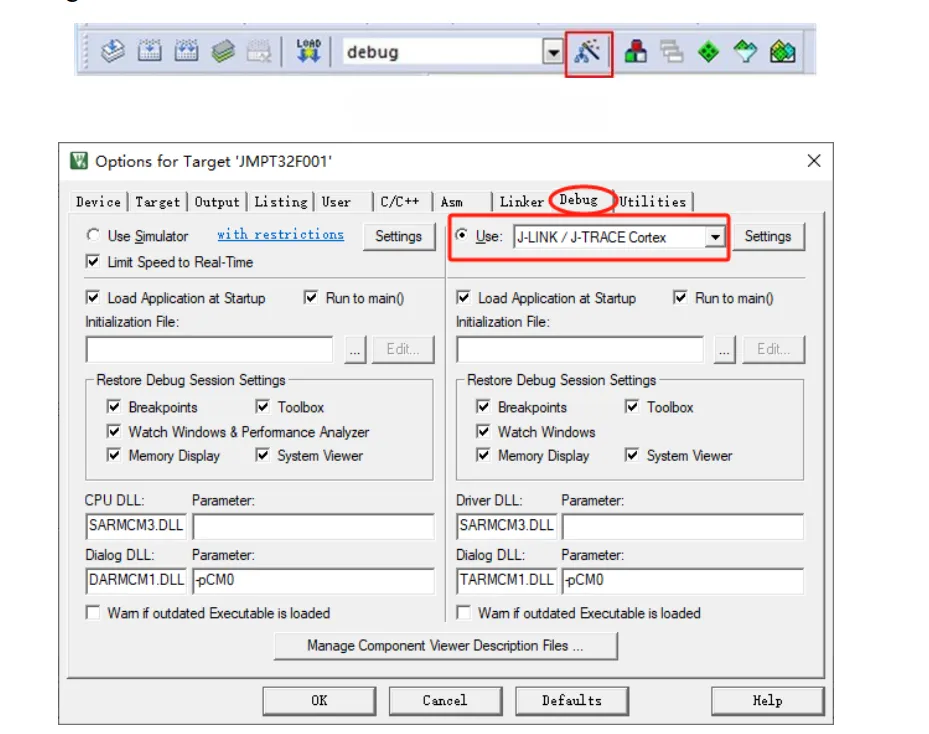This screenshot has height=734, width=929.
Task: Click J-LINK Settings button
Action: [x=768, y=236]
